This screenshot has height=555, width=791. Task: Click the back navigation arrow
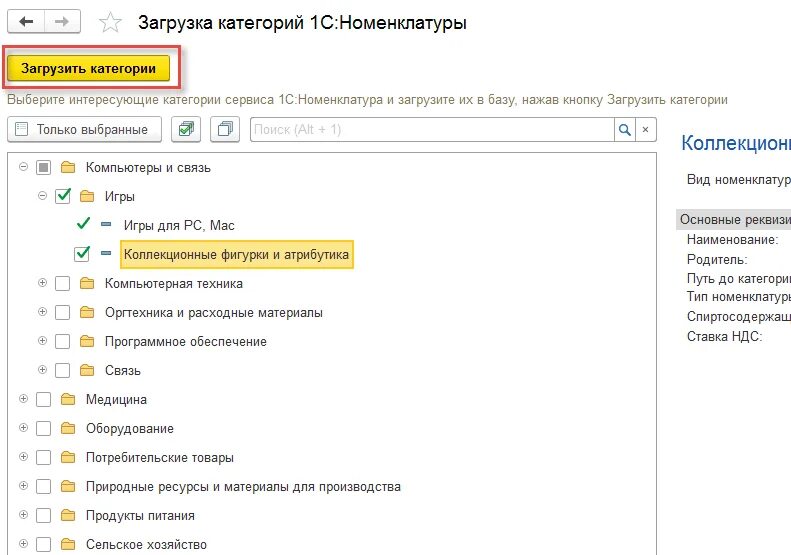[26, 22]
